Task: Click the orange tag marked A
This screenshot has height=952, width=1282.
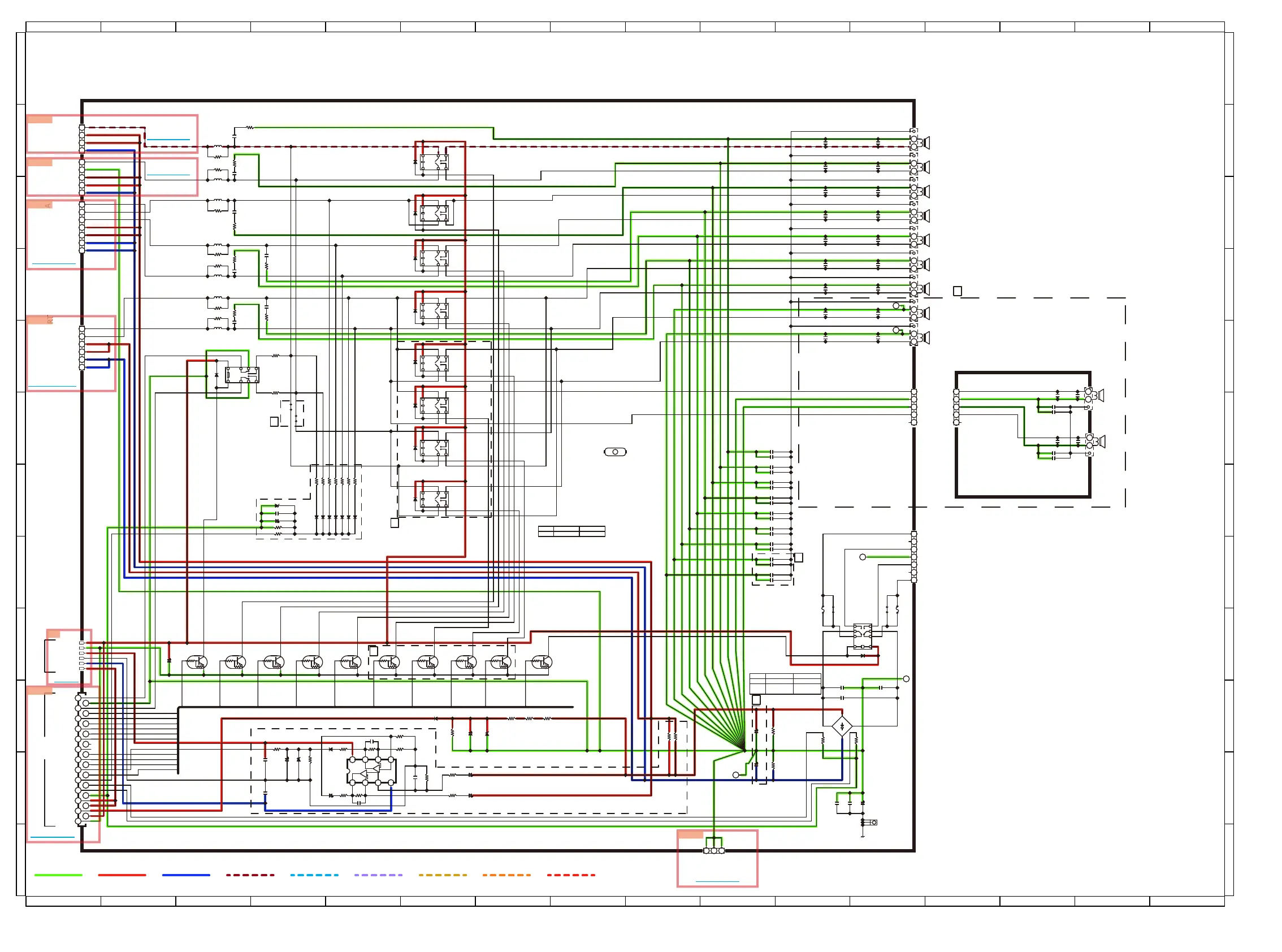Action: pyautogui.click(x=40, y=205)
